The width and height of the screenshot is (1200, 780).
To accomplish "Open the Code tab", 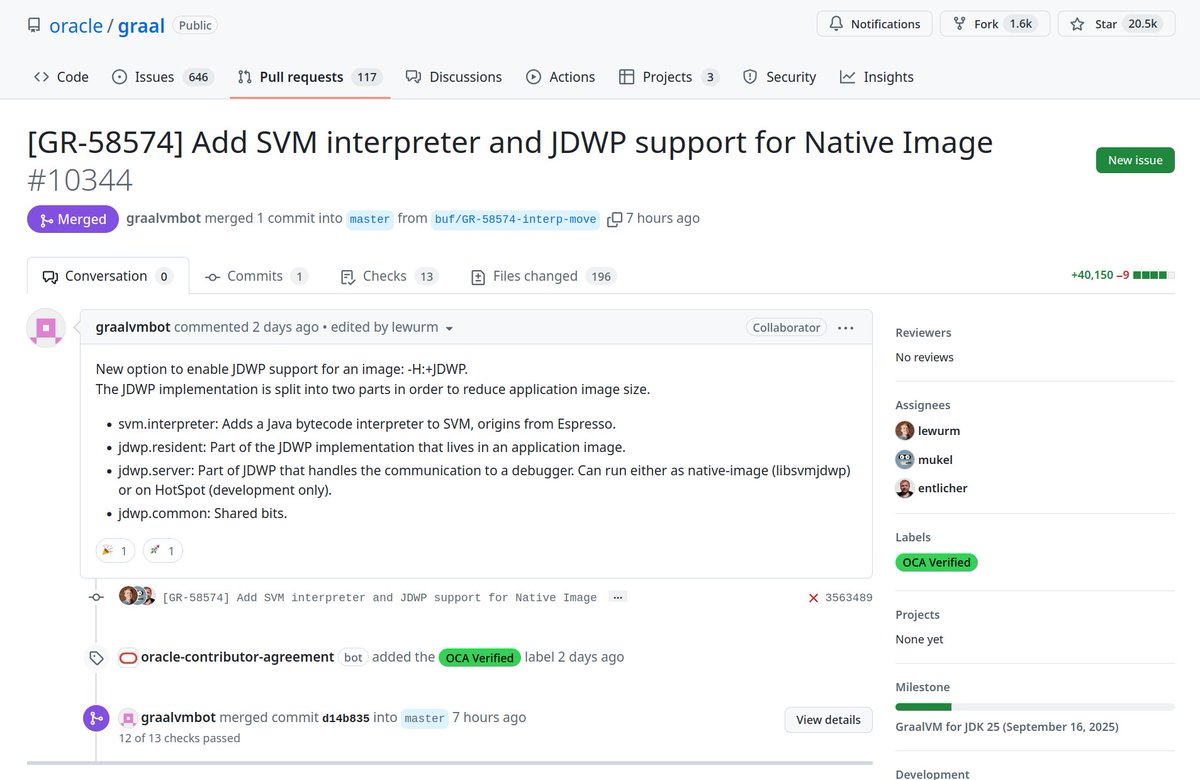I will 61,77.
